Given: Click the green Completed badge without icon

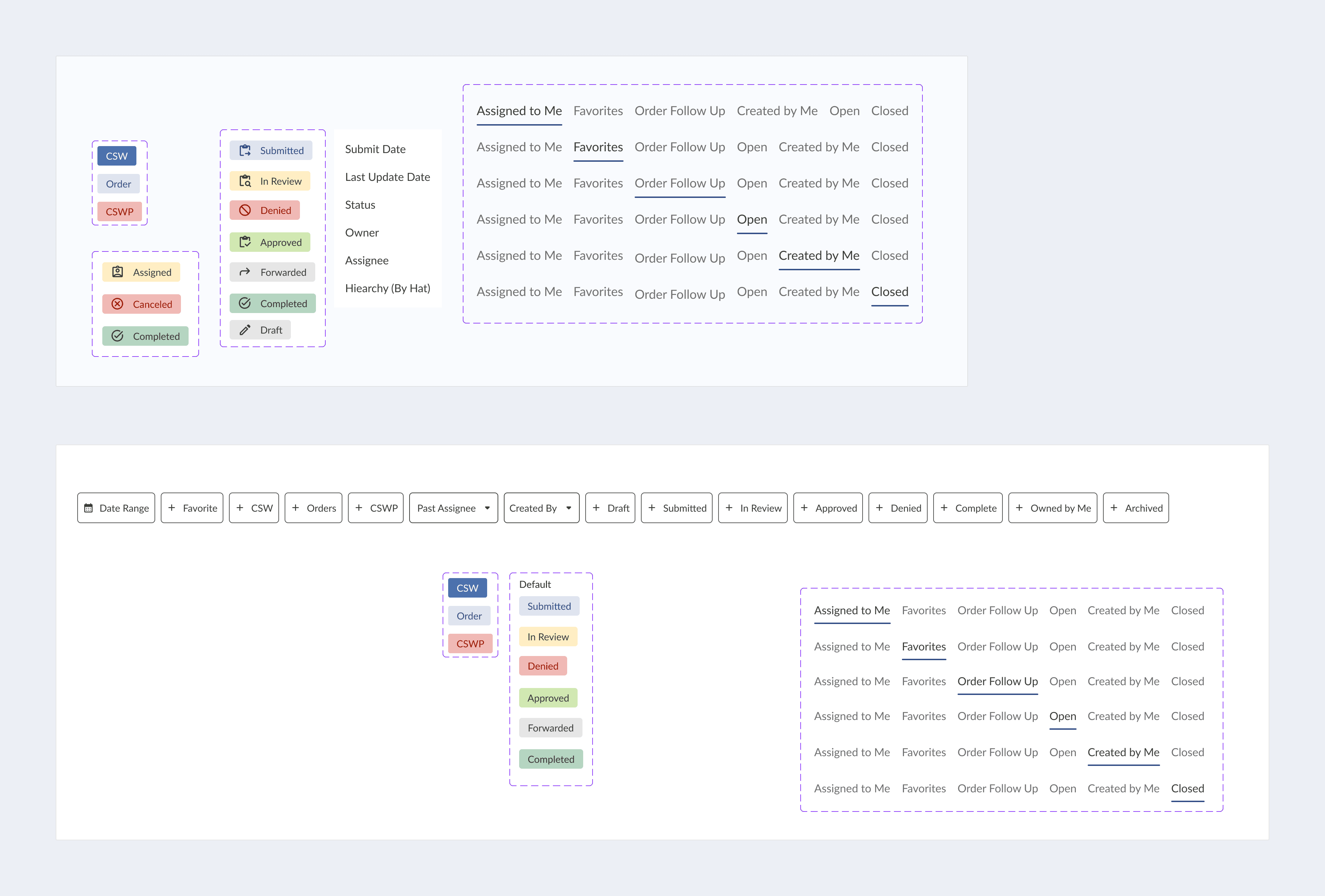Looking at the screenshot, I should pyautogui.click(x=551, y=759).
